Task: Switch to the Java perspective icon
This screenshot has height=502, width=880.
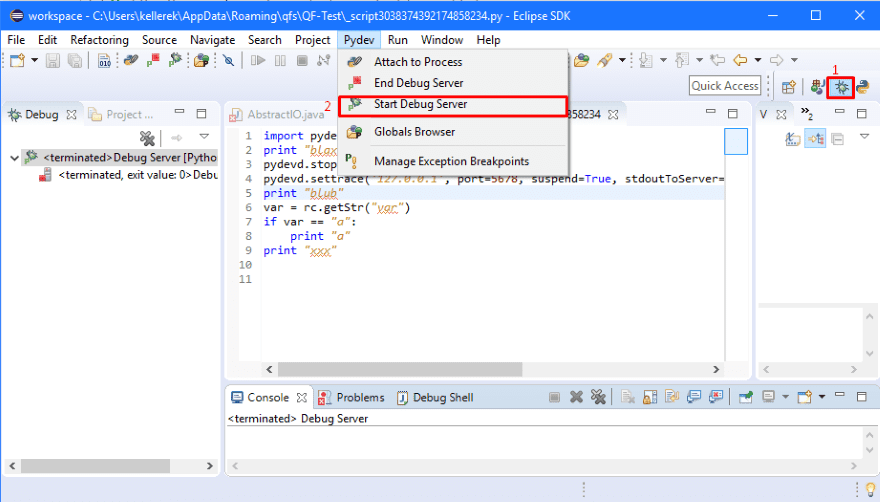Action: pyautogui.click(x=818, y=87)
